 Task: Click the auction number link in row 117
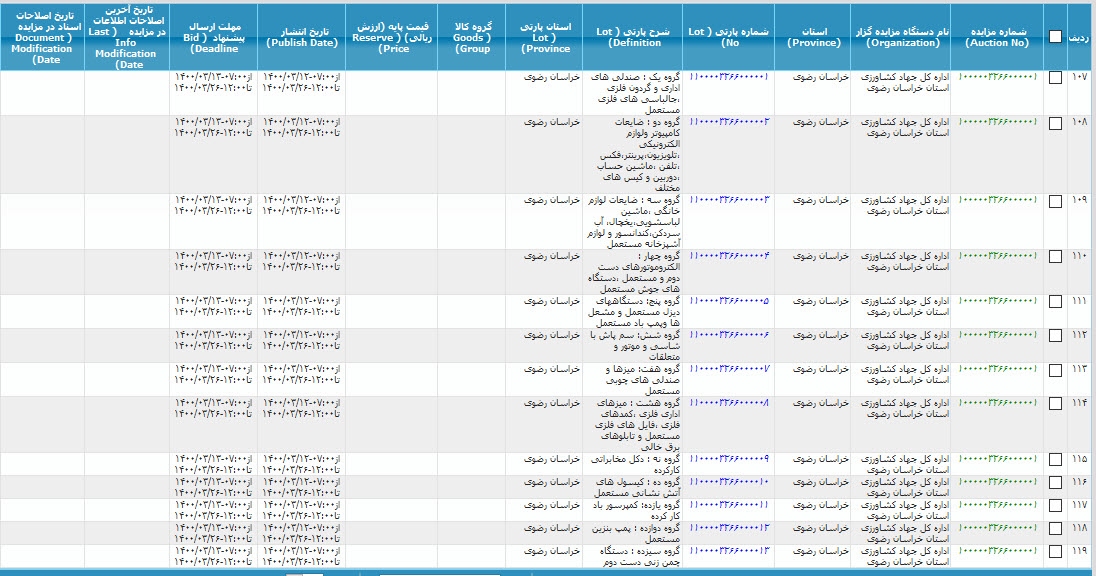(997, 504)
